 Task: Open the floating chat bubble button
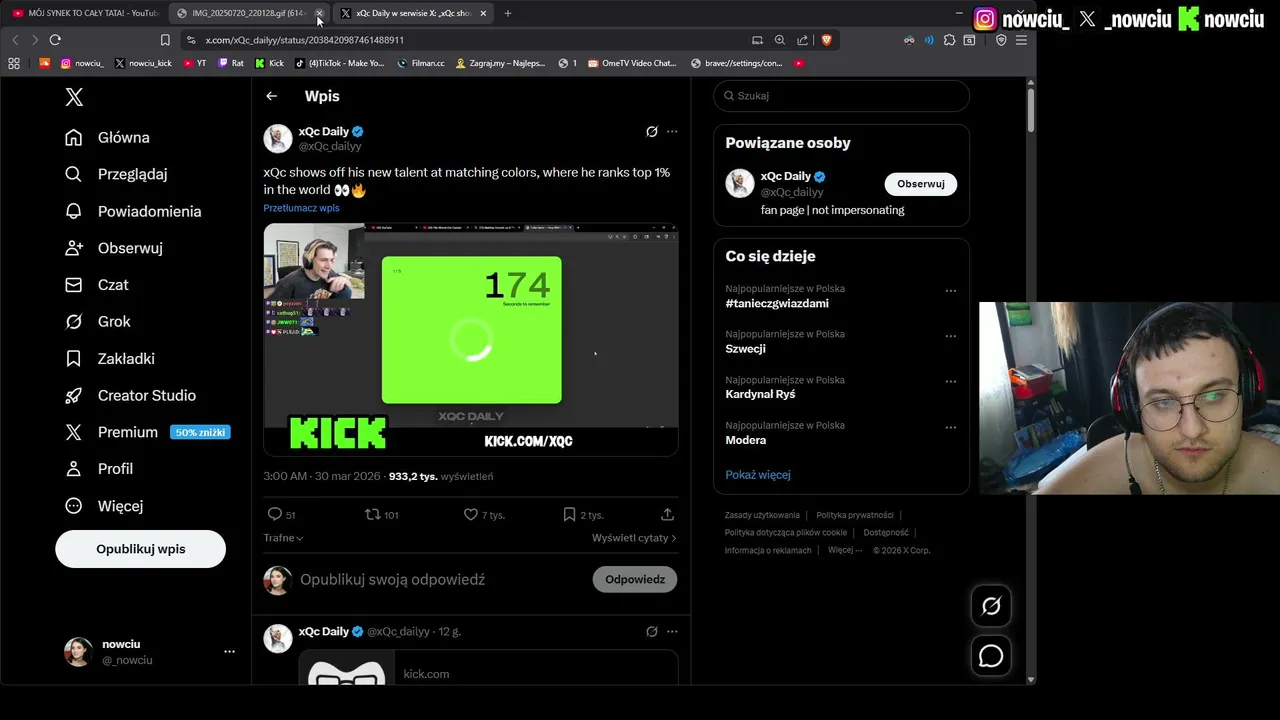click(x=991, y=656)
